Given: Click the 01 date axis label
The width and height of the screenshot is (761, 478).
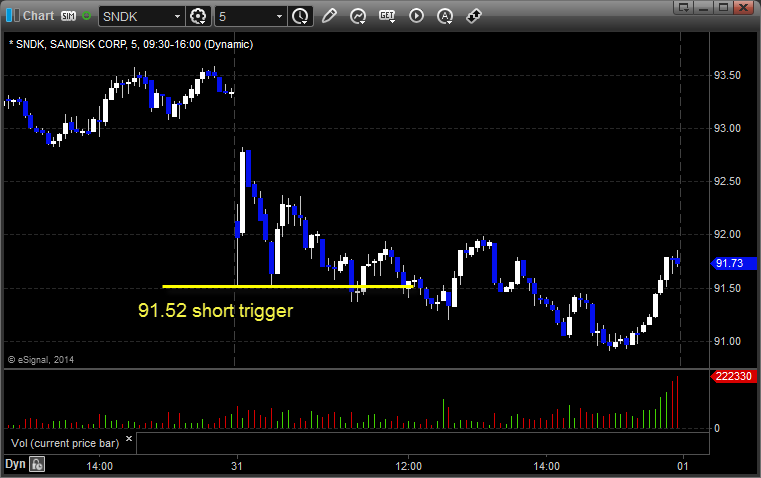Looking at the screenshot, I should [683, 466].
